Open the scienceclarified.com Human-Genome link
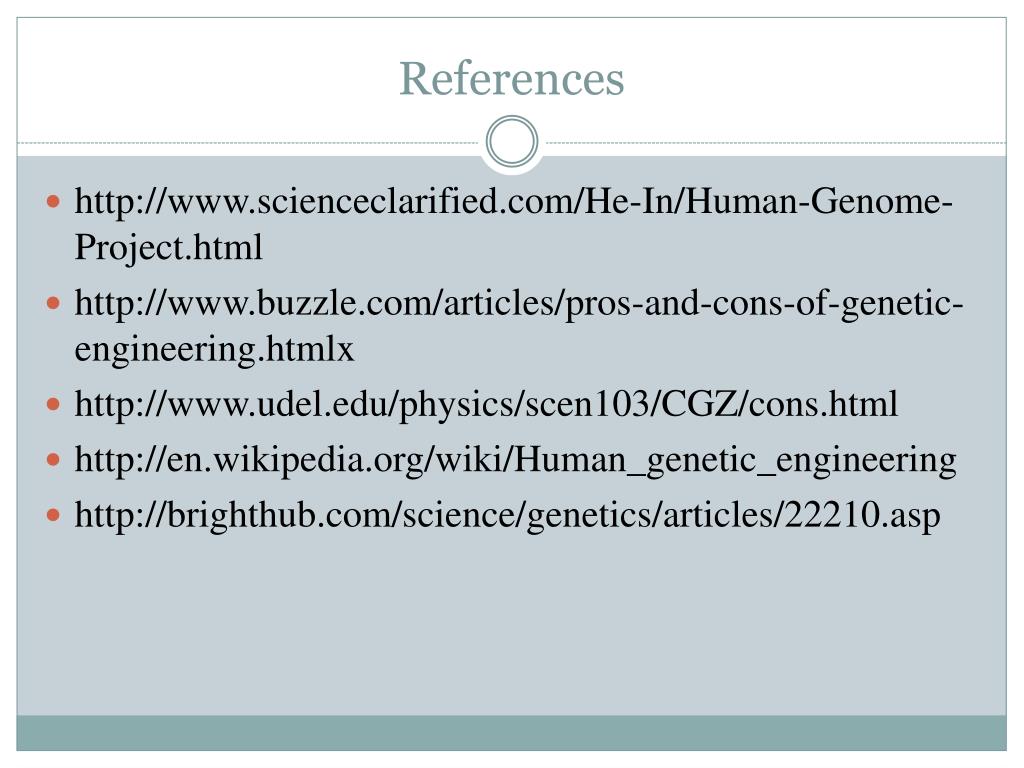Viewport: 1024px width, 768px height. pos(513,223)
